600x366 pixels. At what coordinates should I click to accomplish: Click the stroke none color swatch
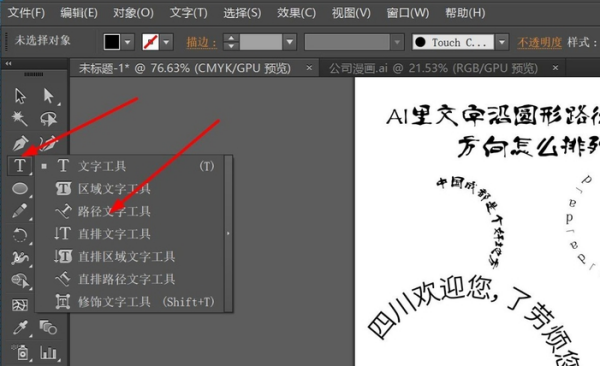tap(150, 42)
